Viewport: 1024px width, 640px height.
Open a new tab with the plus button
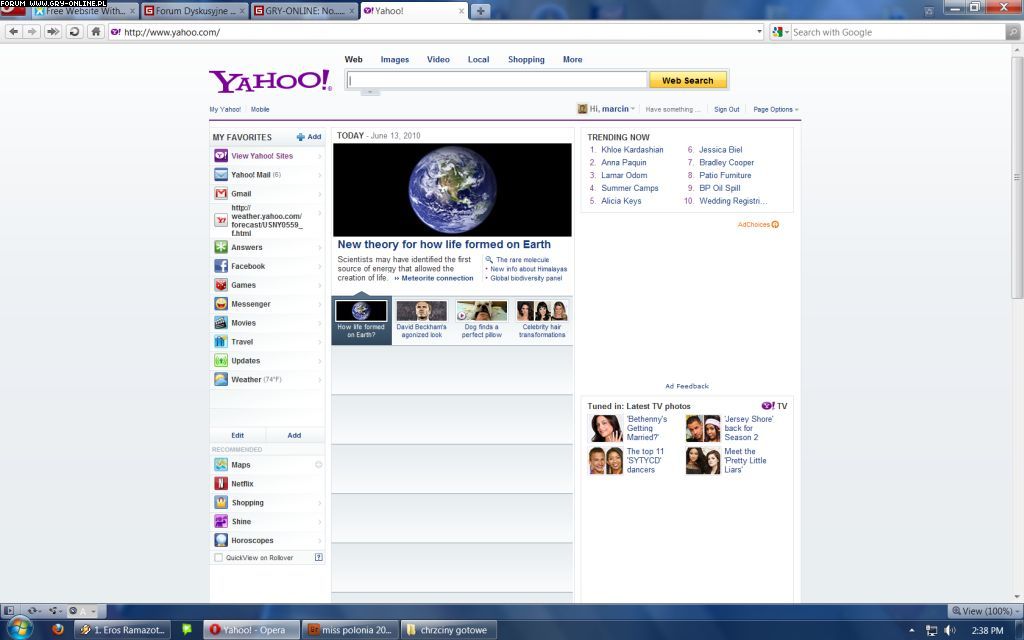[480, 11]
